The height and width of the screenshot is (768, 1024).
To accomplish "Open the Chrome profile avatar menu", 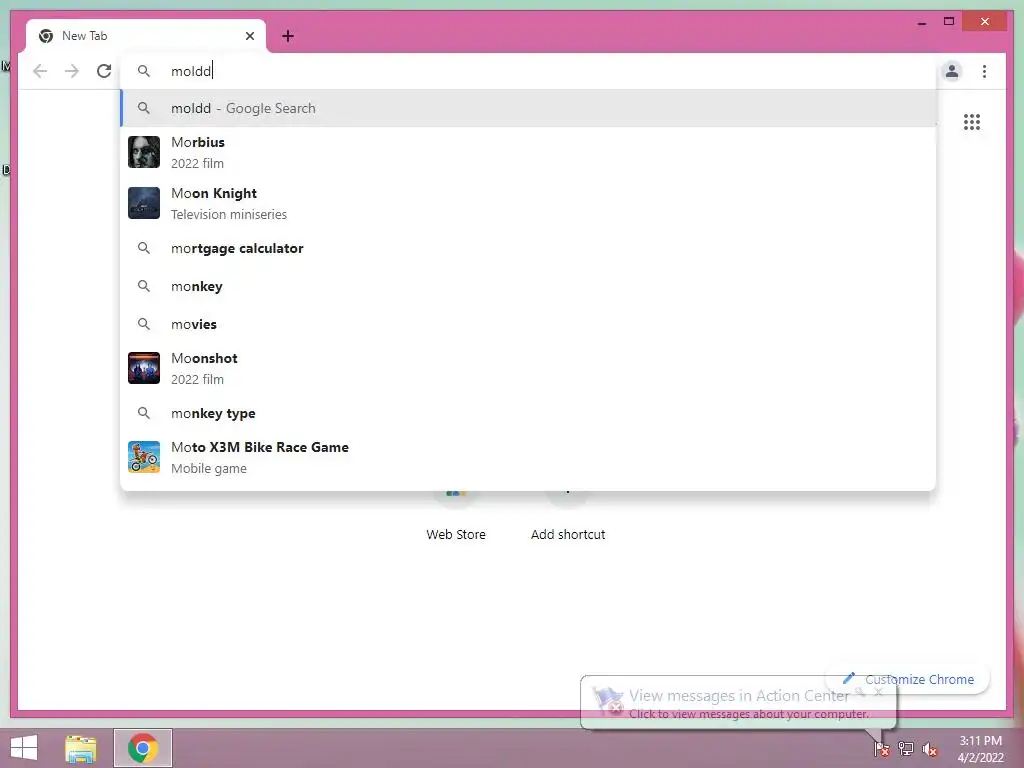I will coord(952,71).
